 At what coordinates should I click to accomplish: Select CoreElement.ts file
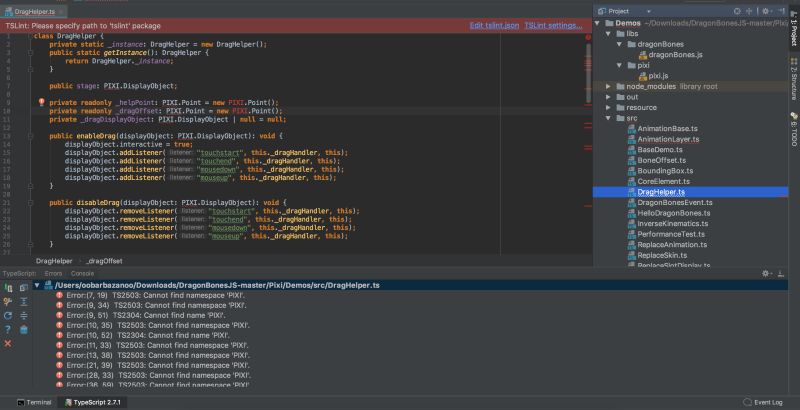coord(659,182)
